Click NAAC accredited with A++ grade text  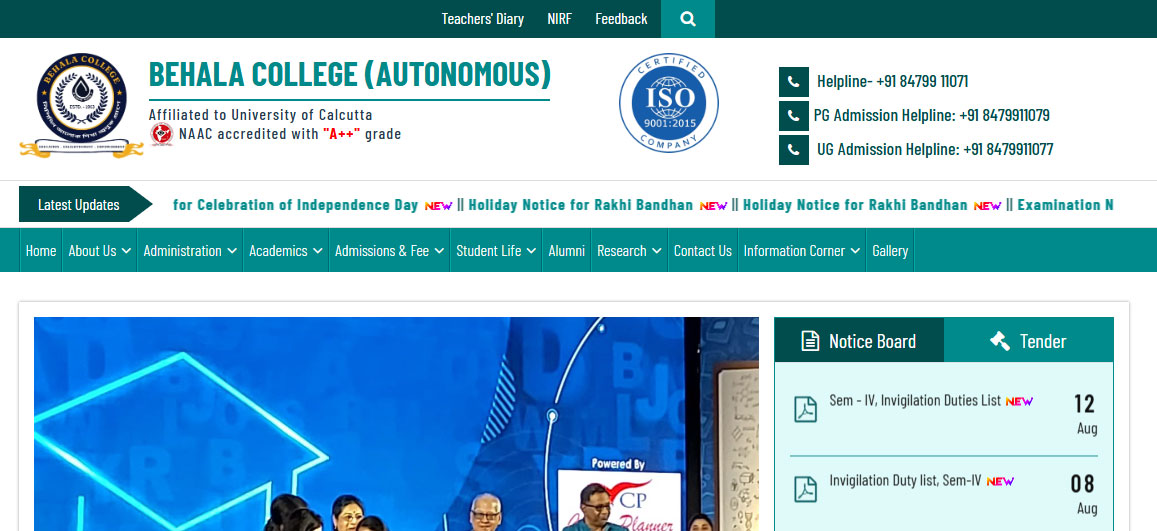(x=290, y=134)
